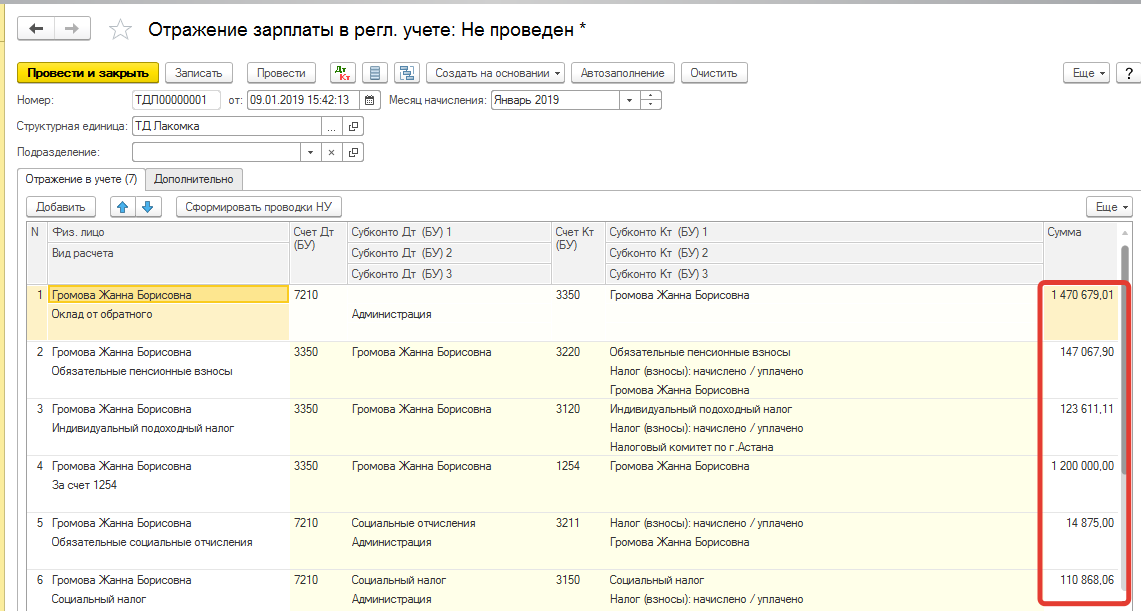Show postings with the Дт/Кт icon
Image resolution: width=1141 pixels, height=611 pixels.
pos(341,73)
